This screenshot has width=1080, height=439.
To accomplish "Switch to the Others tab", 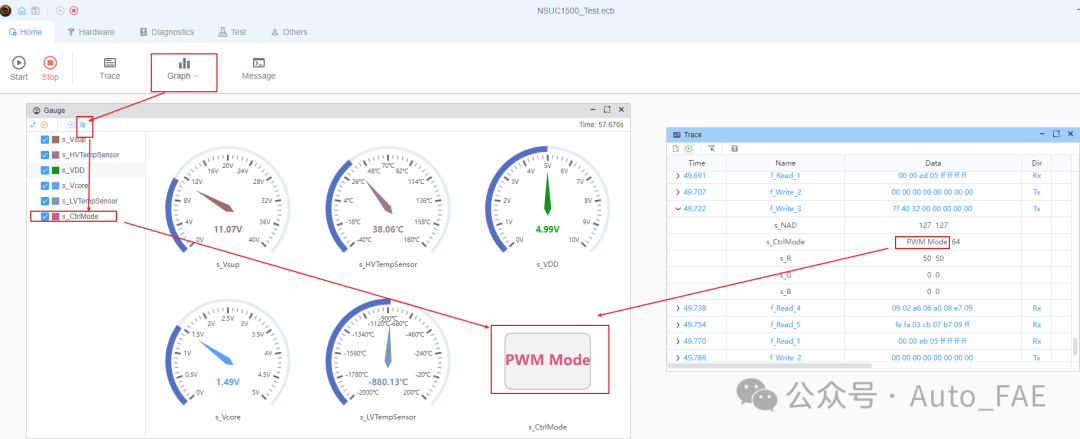I will (x=289, y=32).
